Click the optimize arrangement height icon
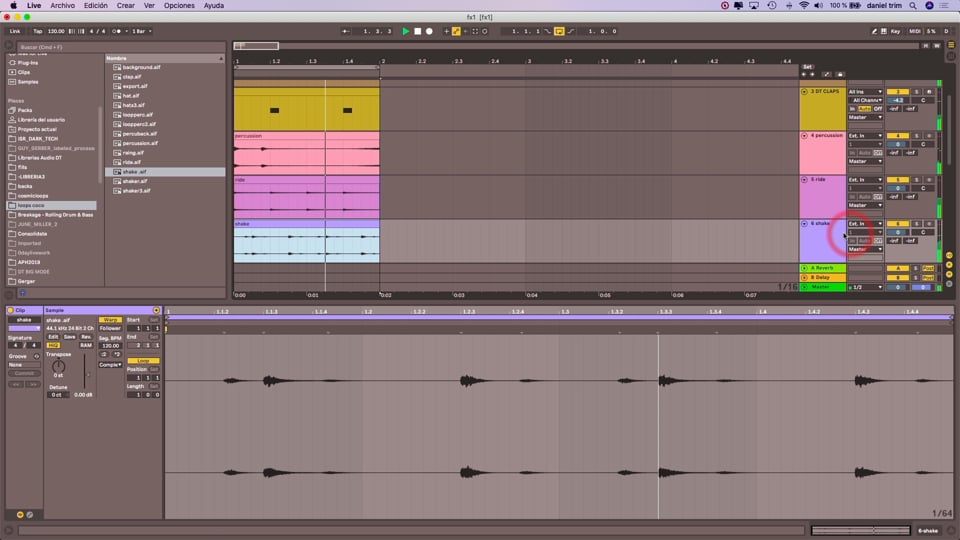This screenshot has height=540, width=960. click(925, 46)
